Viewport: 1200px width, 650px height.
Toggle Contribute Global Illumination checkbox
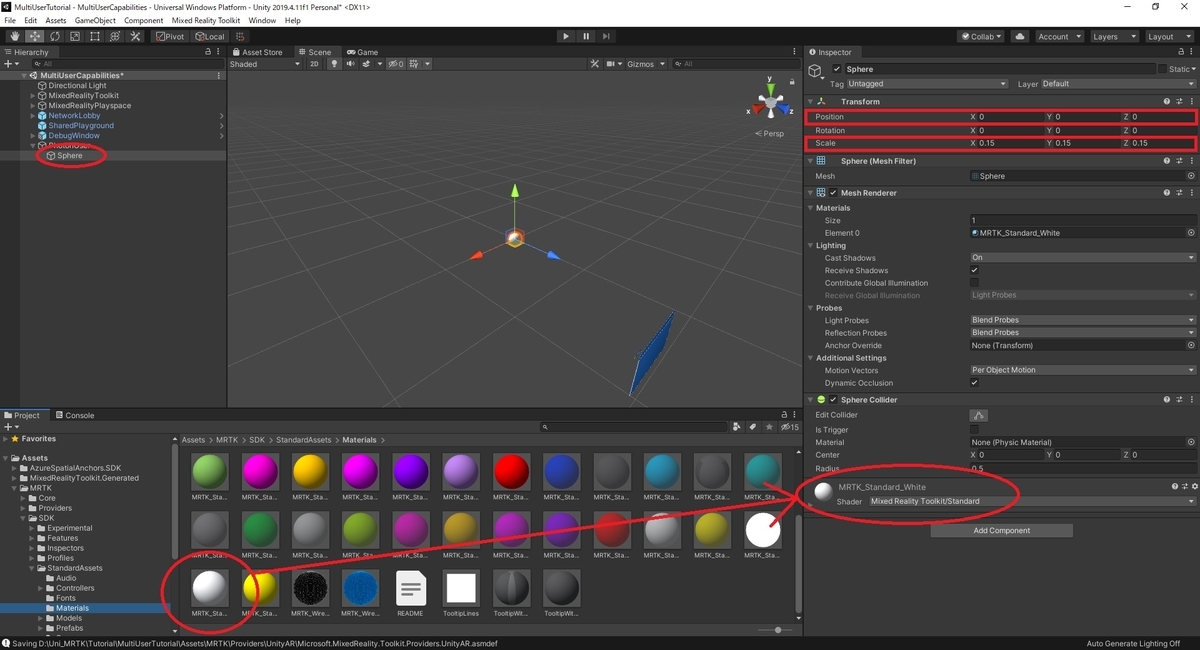pos(975,283)
